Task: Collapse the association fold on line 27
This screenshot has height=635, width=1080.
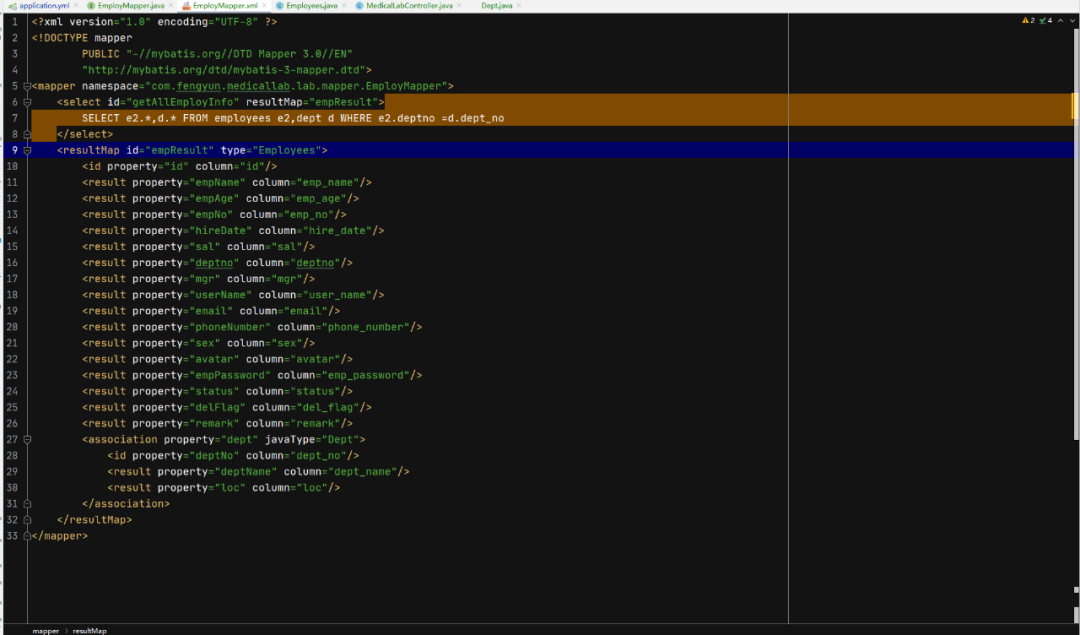Action: 27,439
